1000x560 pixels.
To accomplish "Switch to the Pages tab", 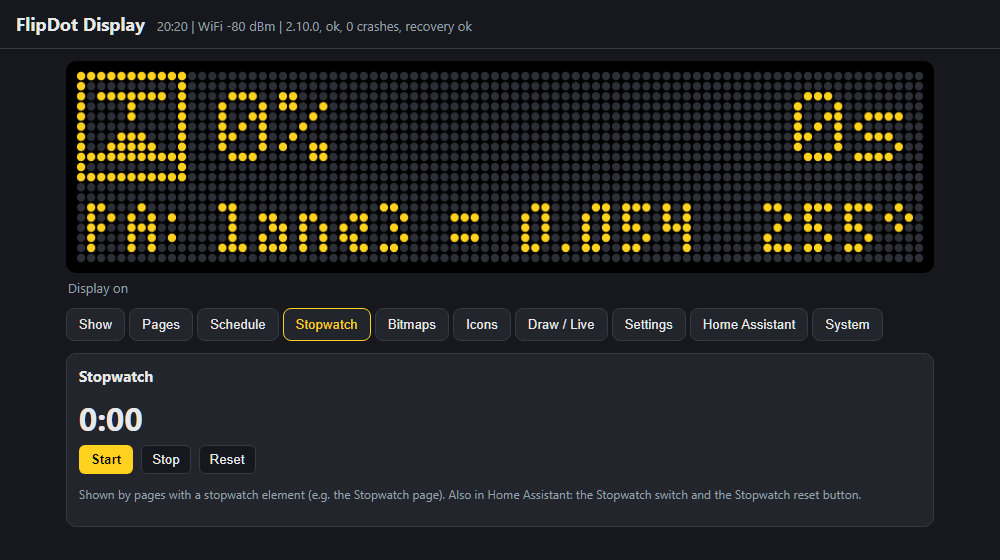I will pos(161,325).
